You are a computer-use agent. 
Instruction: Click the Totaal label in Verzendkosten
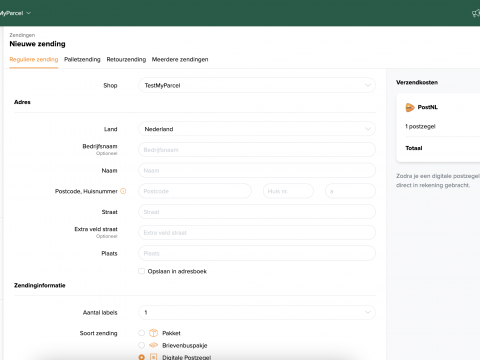point(414,148)
